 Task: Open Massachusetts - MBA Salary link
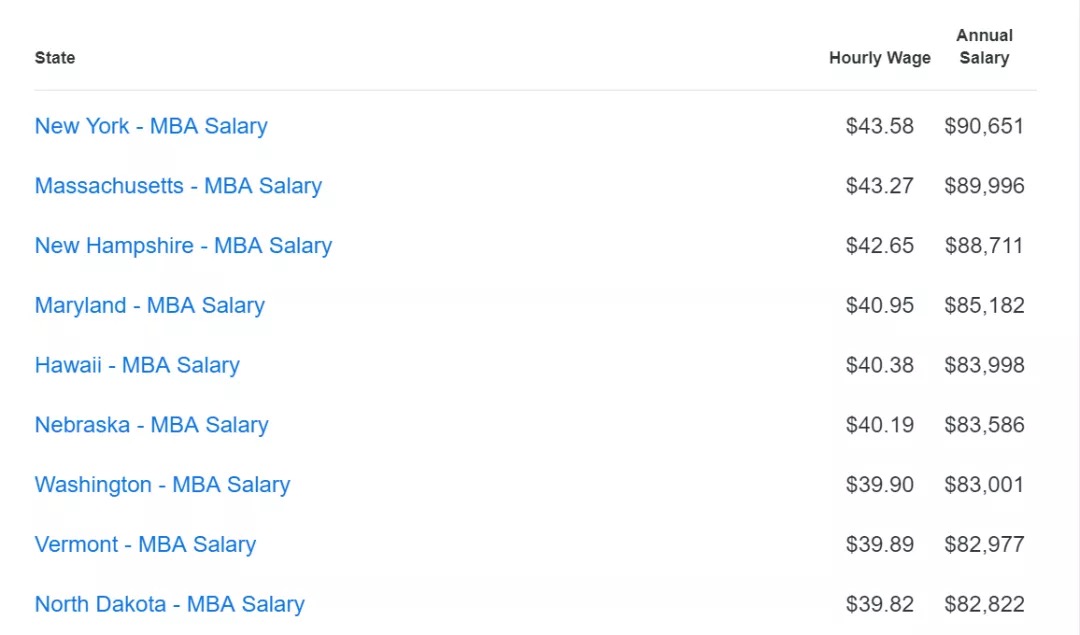(x=178, y=186)
